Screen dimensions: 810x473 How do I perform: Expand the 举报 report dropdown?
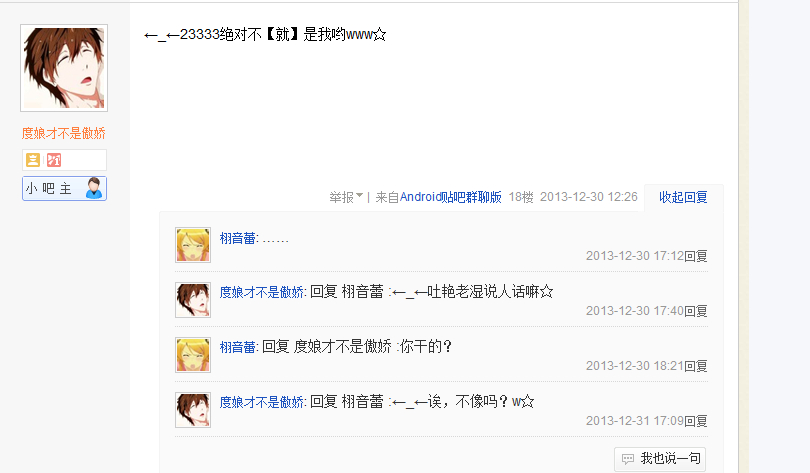(x=346, y=197)
